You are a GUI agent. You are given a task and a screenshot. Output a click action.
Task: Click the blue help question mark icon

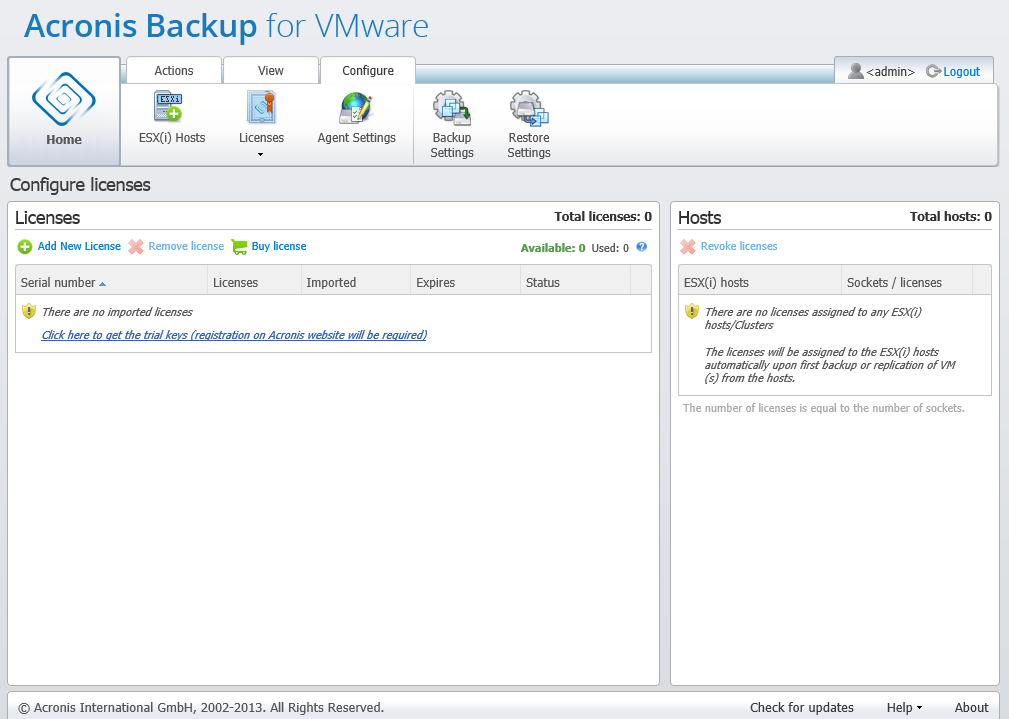click(642, 247)
